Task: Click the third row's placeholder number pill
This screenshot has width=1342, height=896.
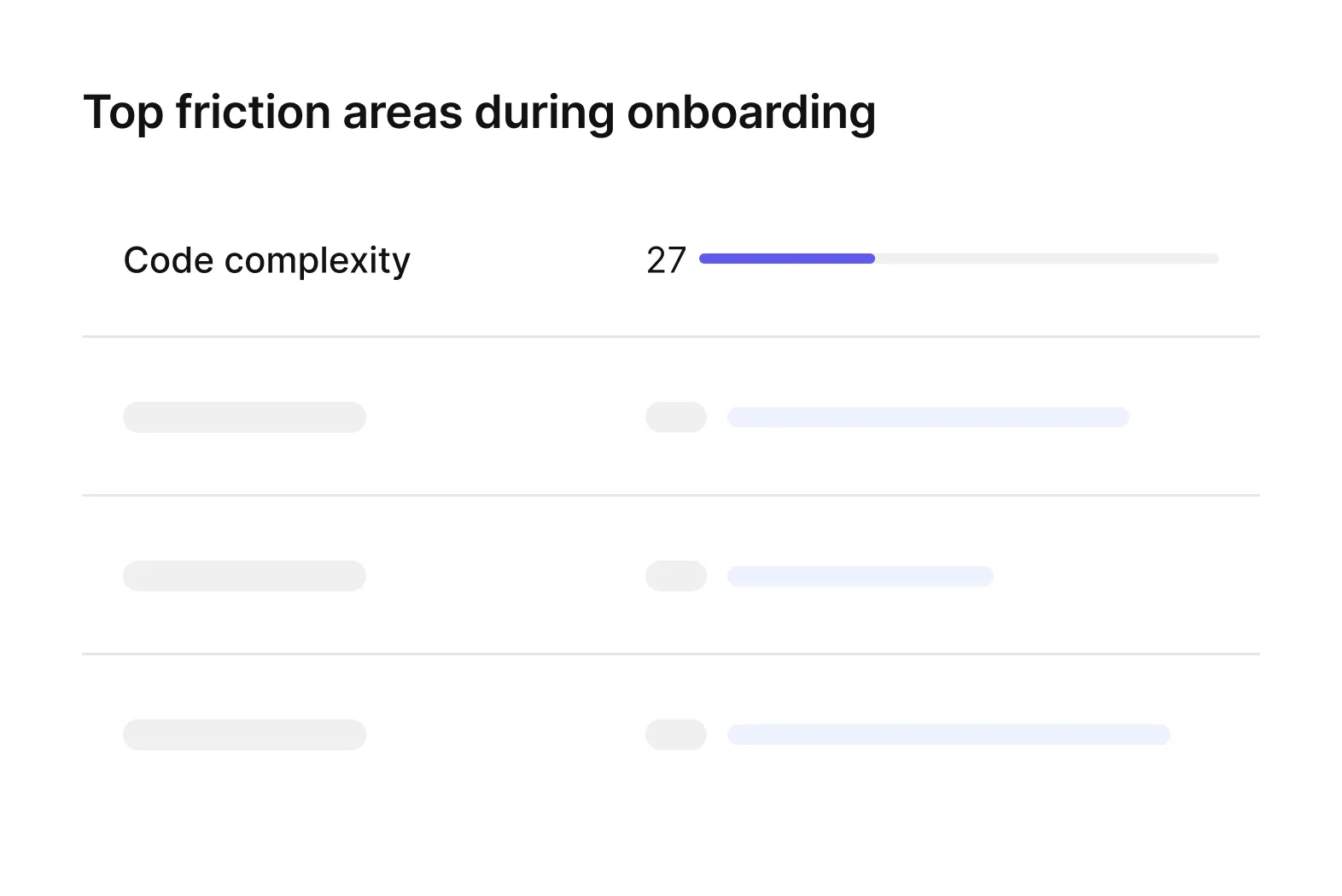Action: 675,576
